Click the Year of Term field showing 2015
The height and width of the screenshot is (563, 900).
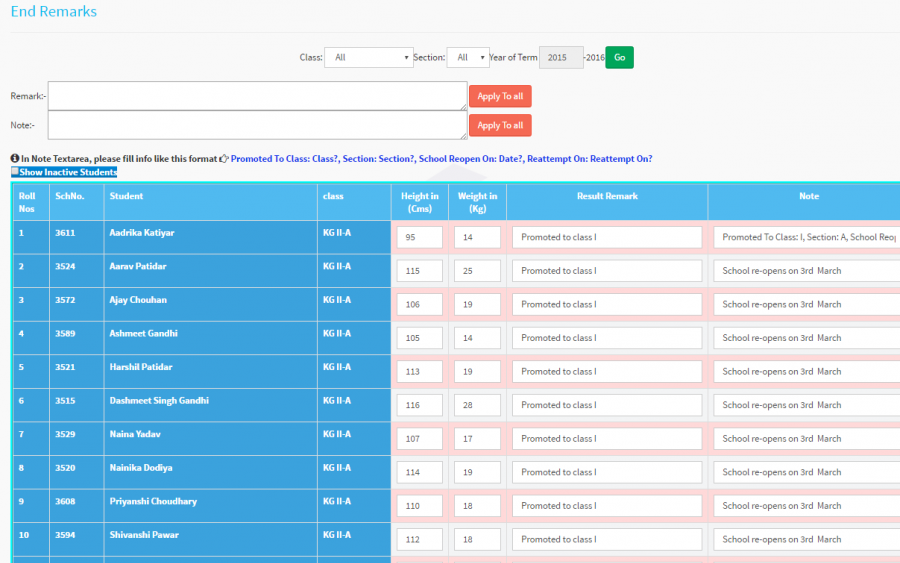(x=560, y=58)
